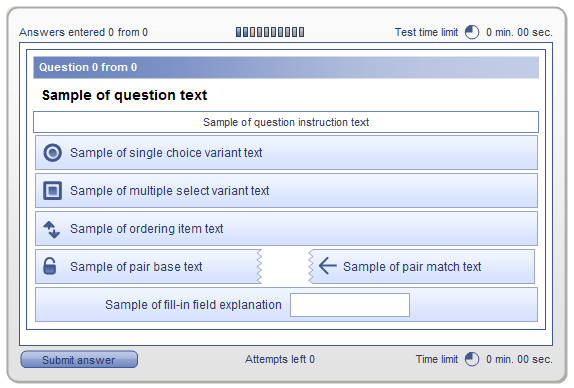Check the multiple select checkbox icon
The height and width of the screenshot is (388, 574).
(x=52, y=191)
